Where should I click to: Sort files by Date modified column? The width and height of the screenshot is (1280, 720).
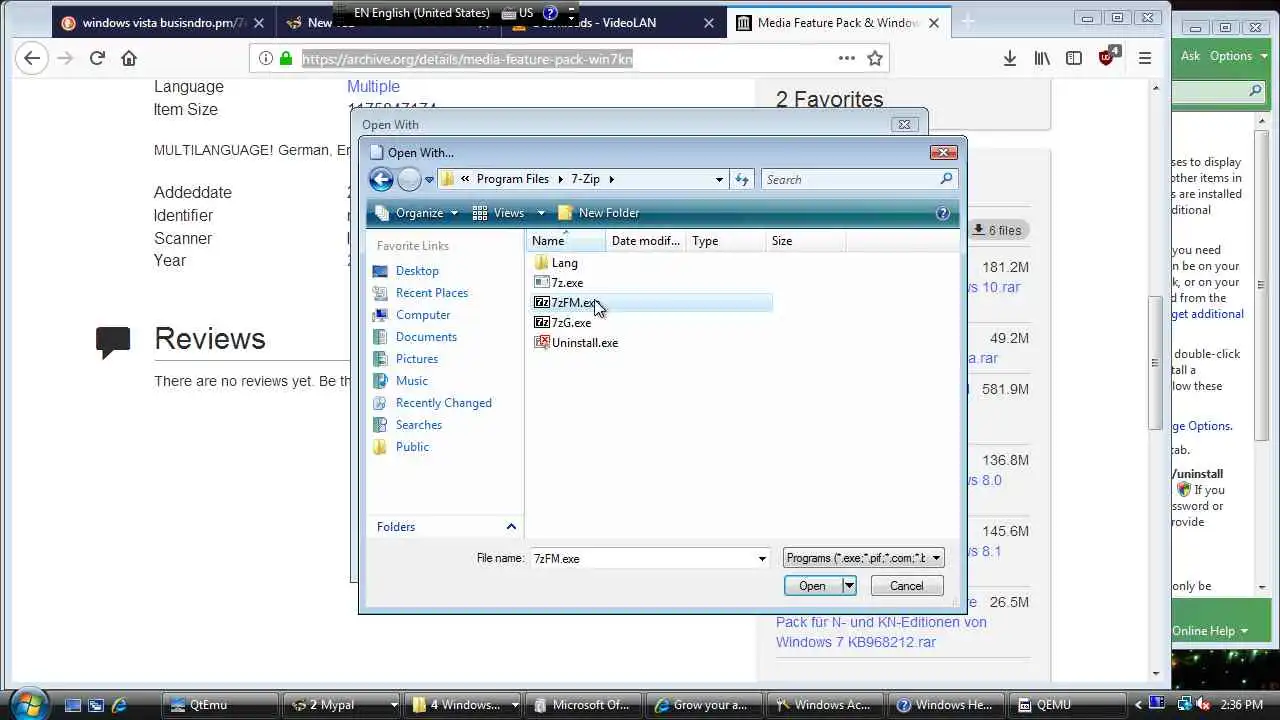pos(645,241)
